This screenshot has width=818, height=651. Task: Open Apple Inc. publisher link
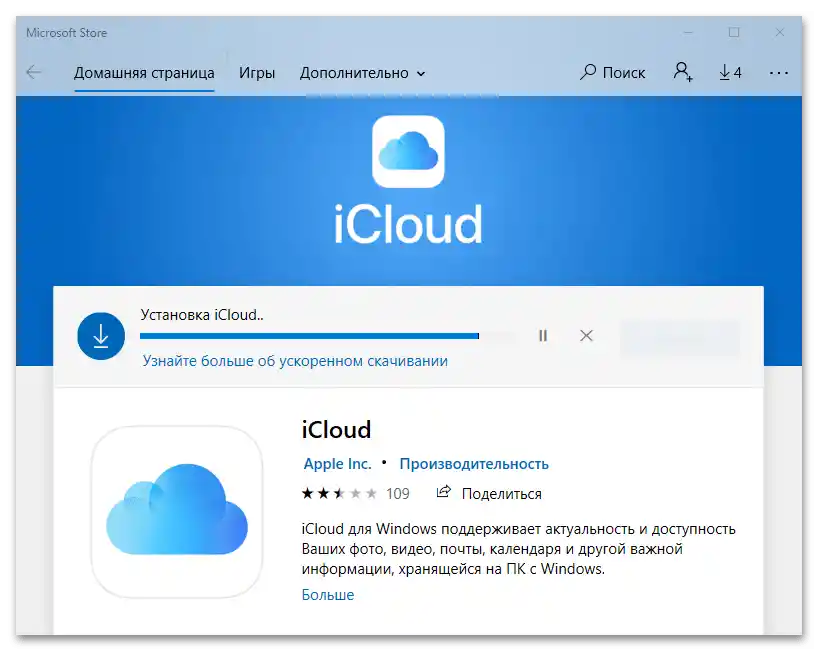coord(338,464)
